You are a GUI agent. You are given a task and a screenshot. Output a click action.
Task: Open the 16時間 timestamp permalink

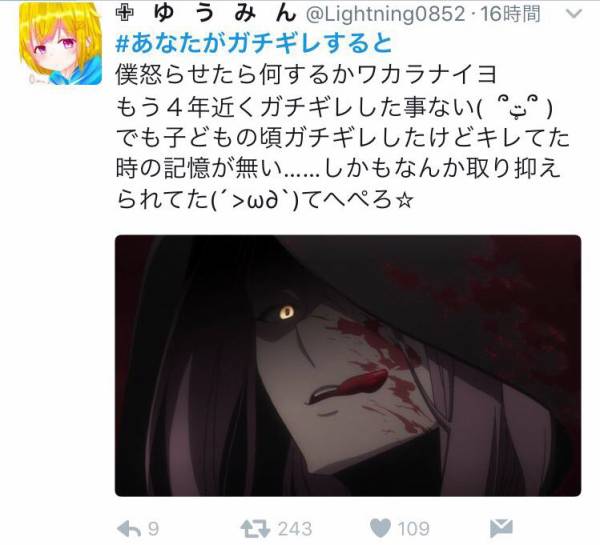coord(511,15)
